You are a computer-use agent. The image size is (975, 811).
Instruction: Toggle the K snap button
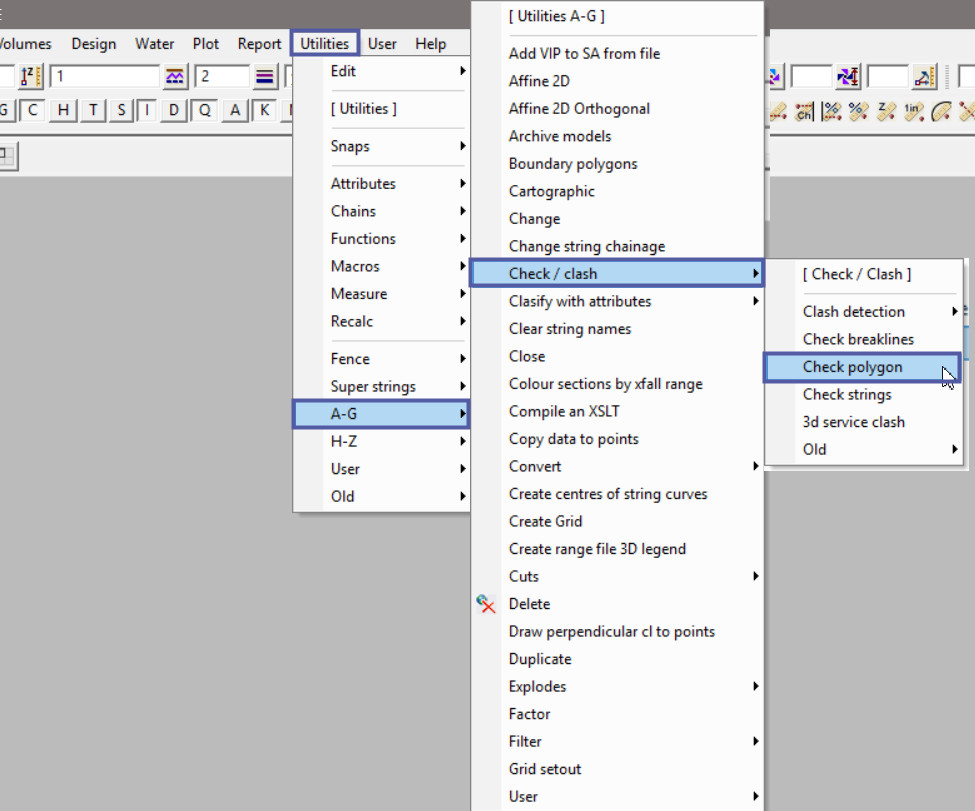265,111
